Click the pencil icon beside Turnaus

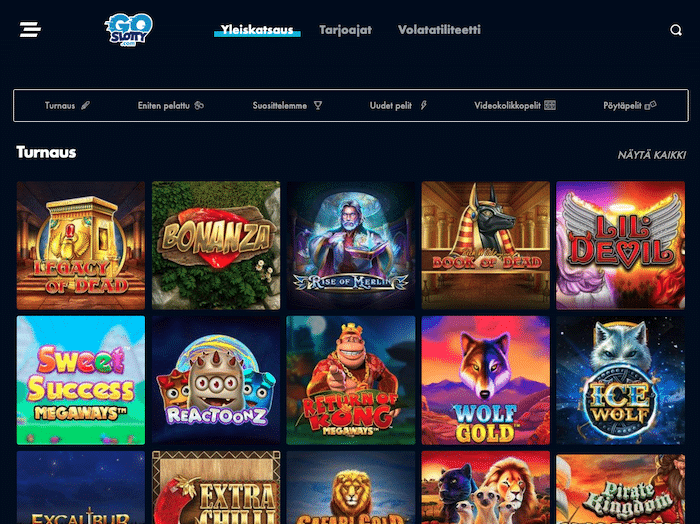[x=85, y=105]
